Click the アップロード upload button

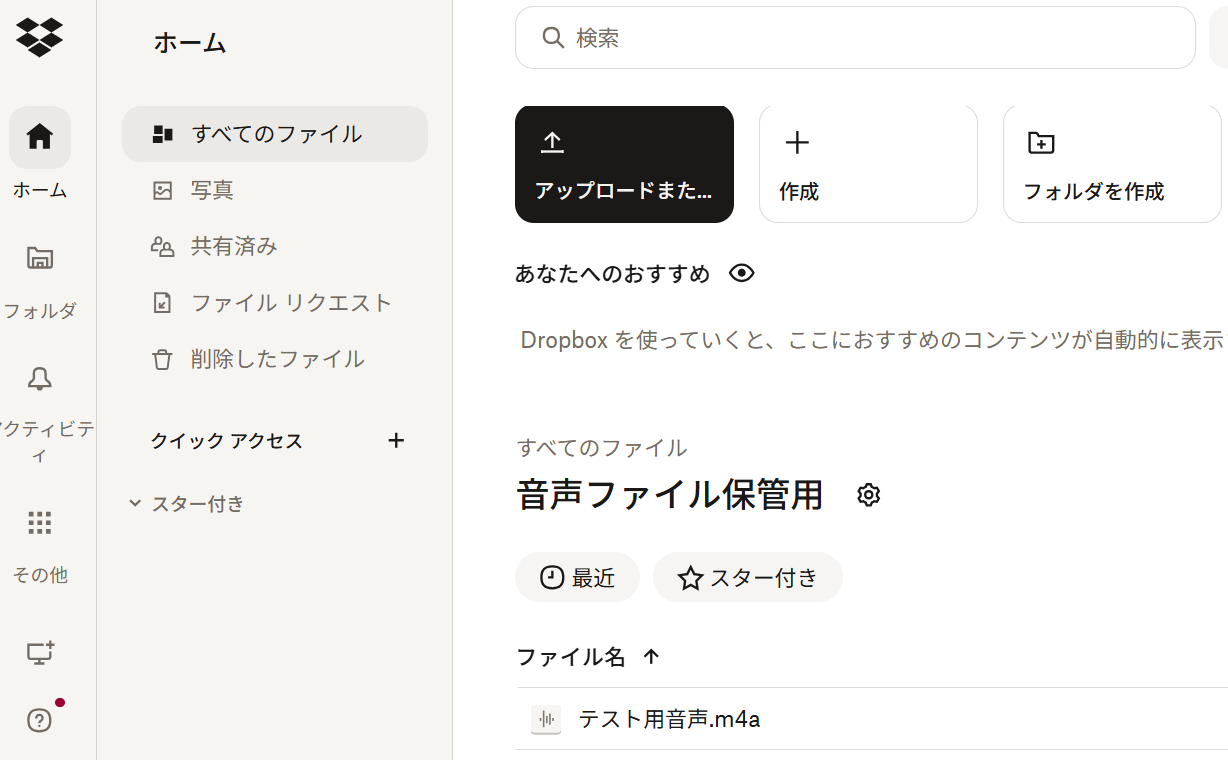624,164
